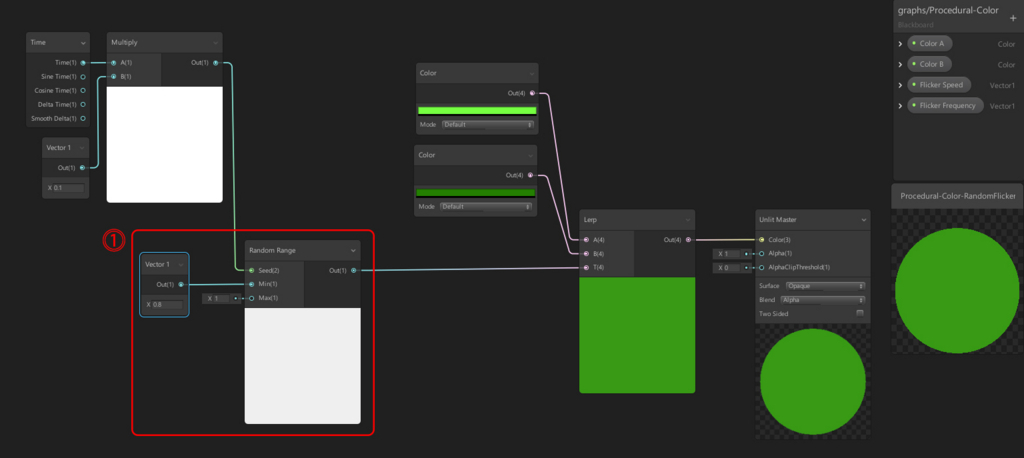The width and height of the screenshot is (1024, 458).
Task: Click the X 0.1 value field
Action: [65, 188]
